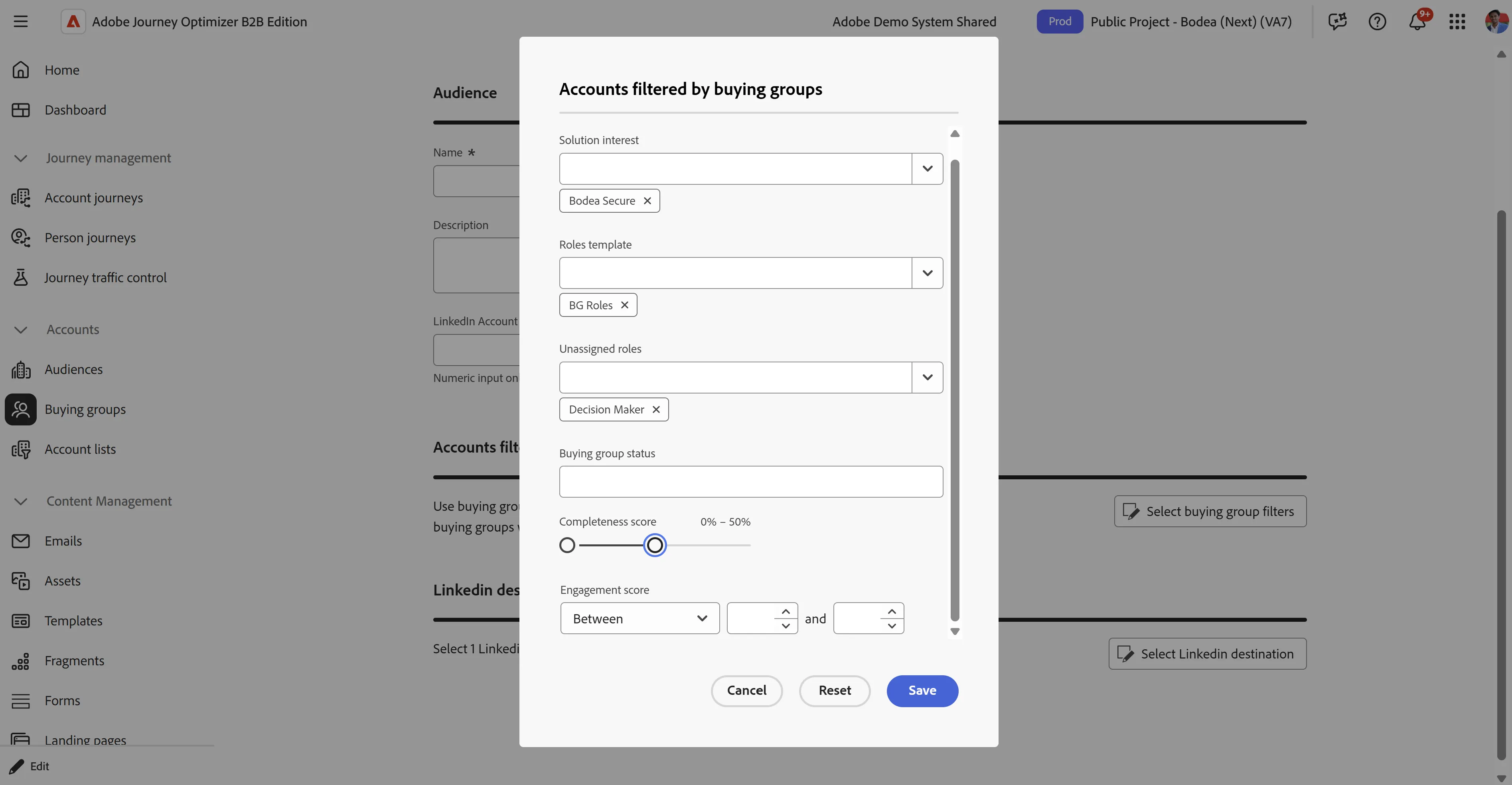Collapse the Content Management section
This screenshot has height=785, width=1512.
20,501
